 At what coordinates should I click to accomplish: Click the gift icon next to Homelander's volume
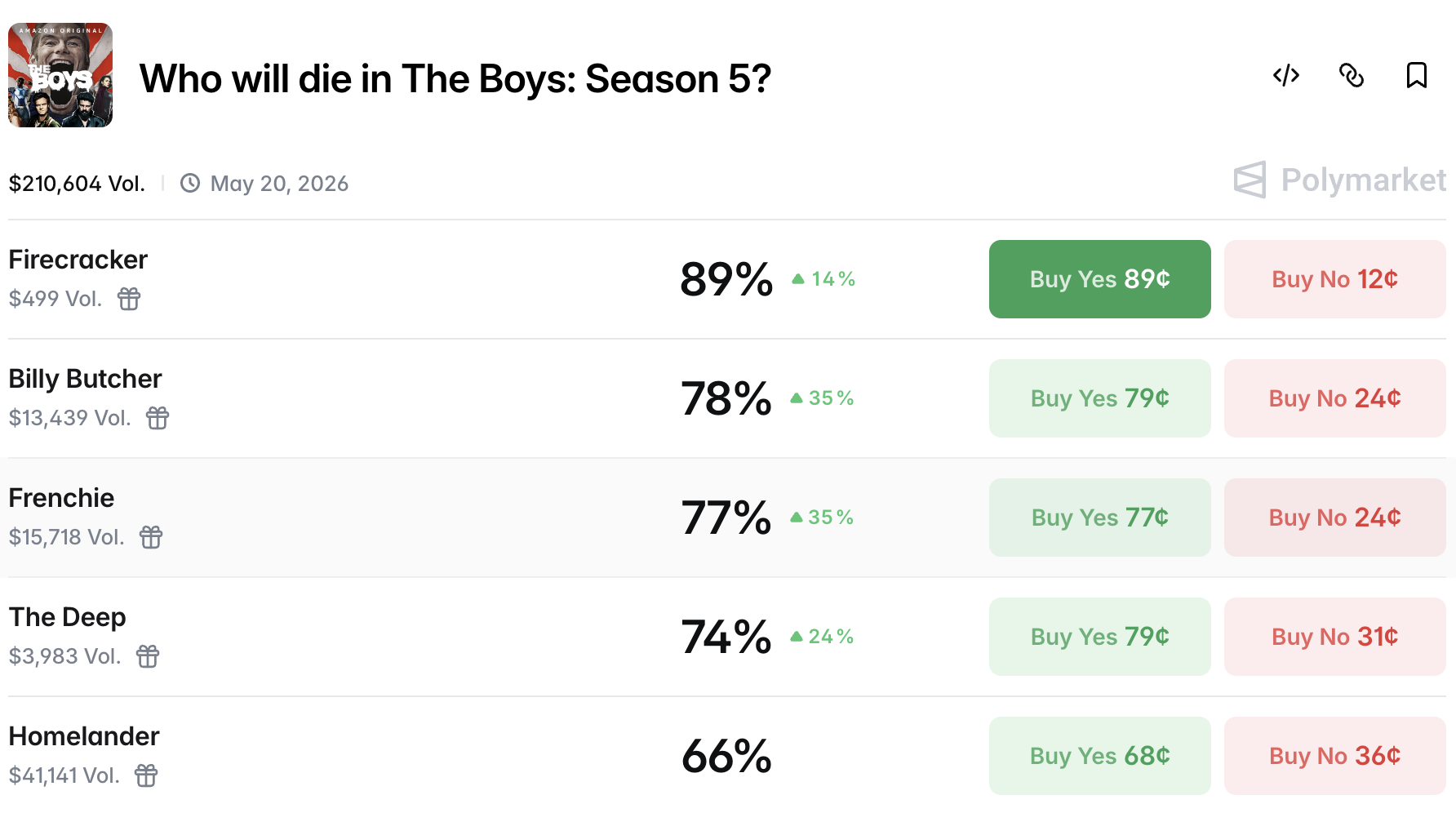click(x=145, y=776)
